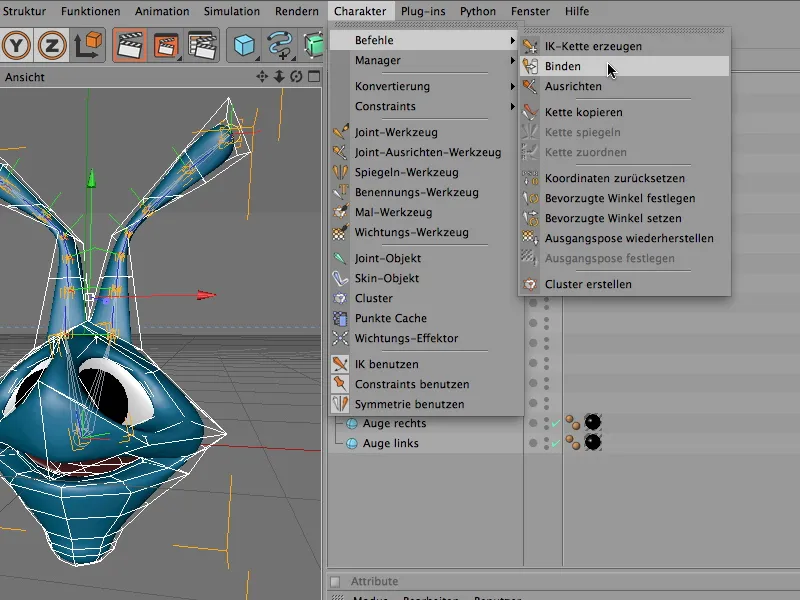Image resolution: width=800 pixels, height=600 pixels.
Task: Toggle green checkmark on Auge rechts
Action: coord(556,423)
